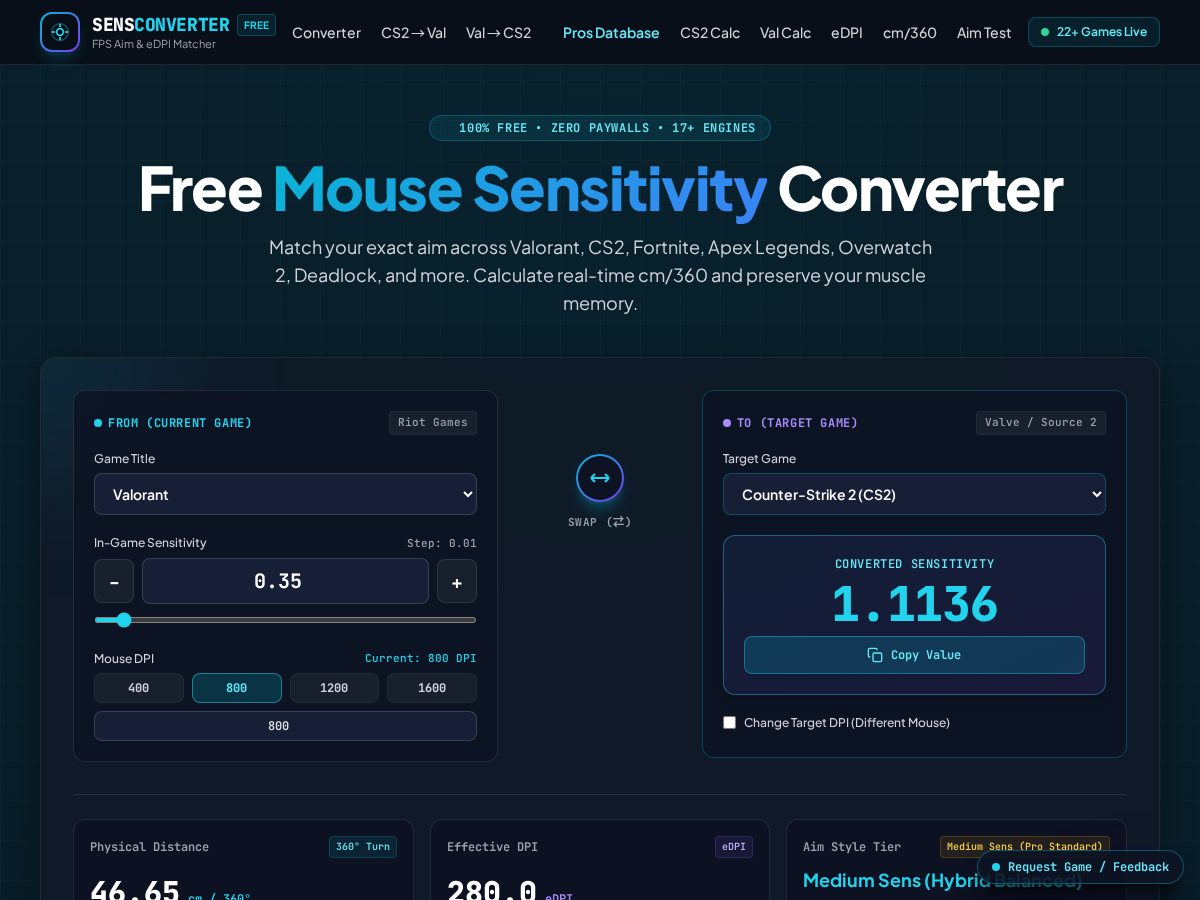Open the Aim Test page

984,32
